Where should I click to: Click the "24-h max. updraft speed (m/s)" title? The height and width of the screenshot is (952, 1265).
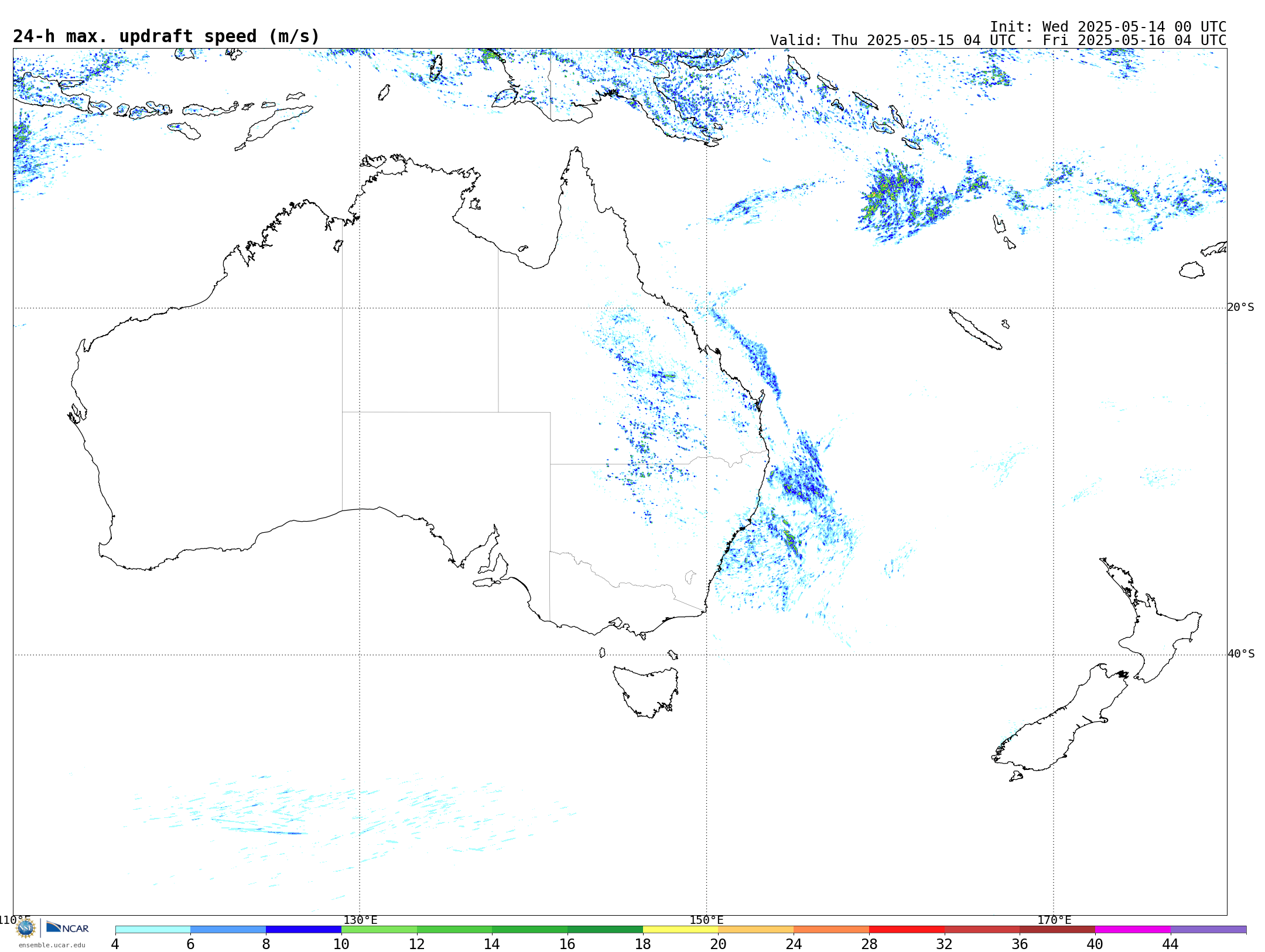[166, 36]
